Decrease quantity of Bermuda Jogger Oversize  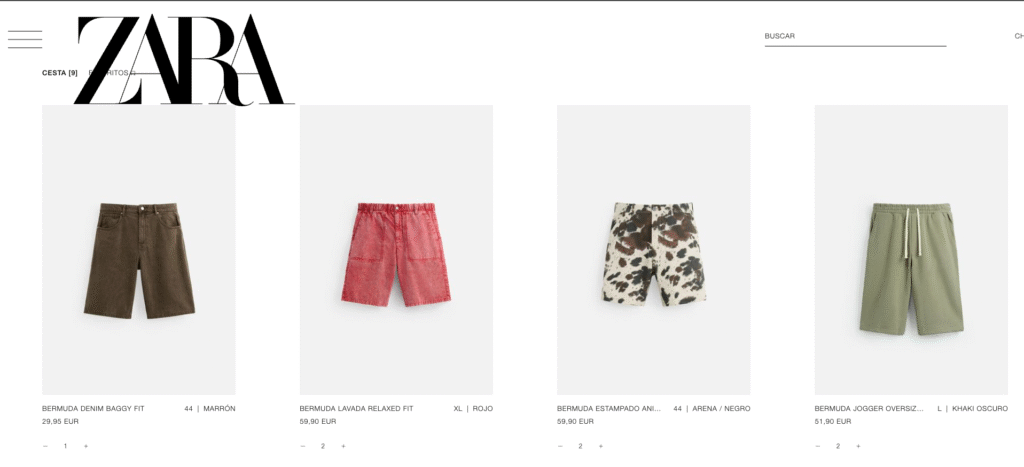click(817, 446)
